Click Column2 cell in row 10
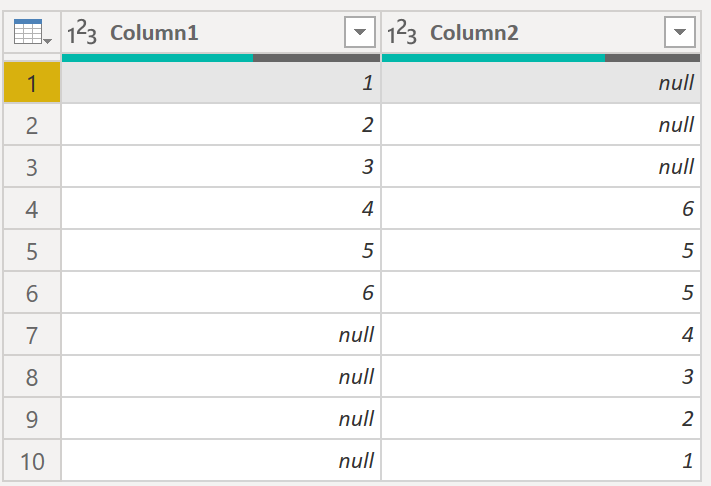711x486 pixels. coord(541,461)
